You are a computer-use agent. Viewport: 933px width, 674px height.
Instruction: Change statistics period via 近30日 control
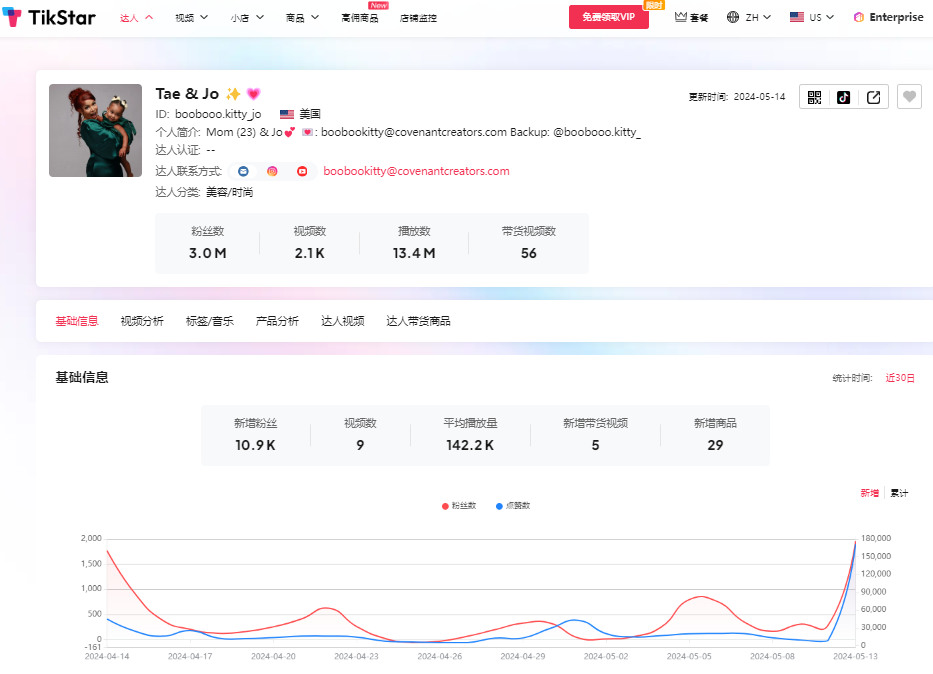[899, 376]
